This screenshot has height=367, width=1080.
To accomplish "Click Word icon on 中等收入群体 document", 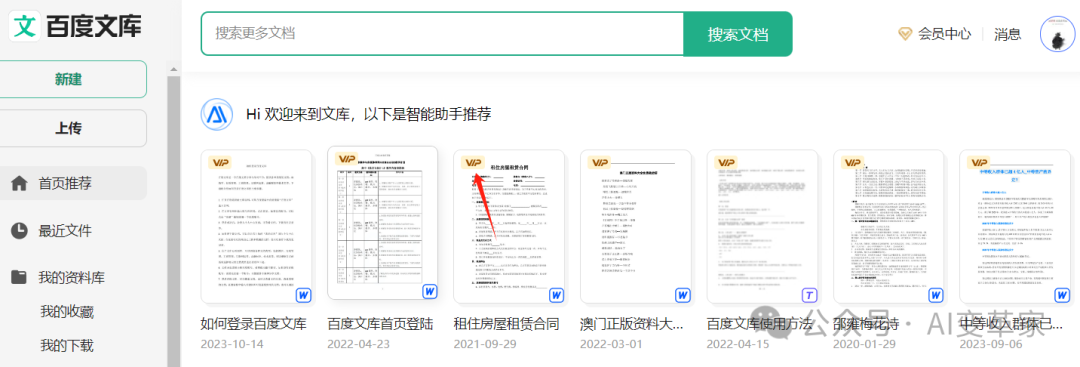I will coord(1063,295).
